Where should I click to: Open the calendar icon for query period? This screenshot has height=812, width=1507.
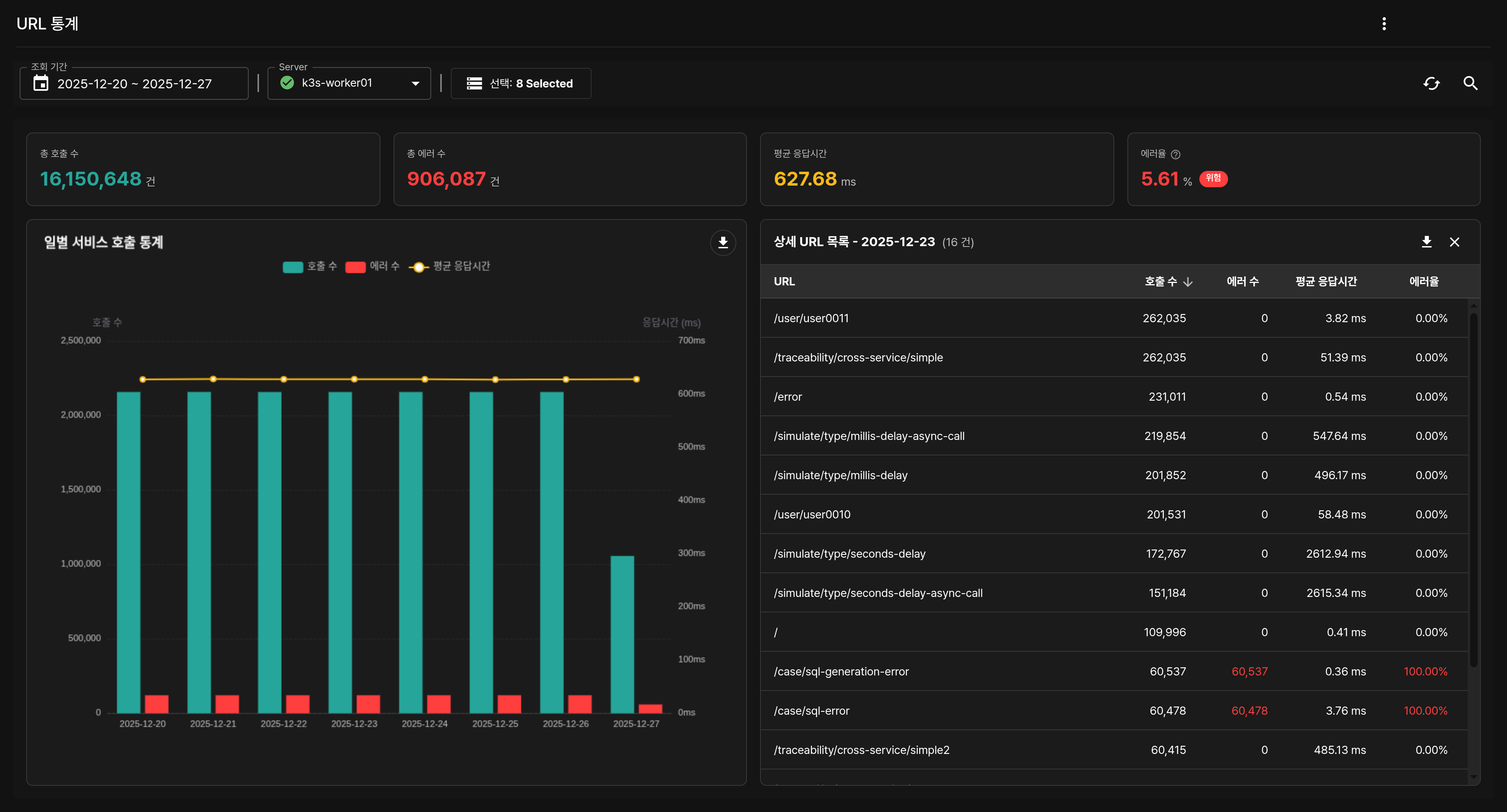pyautogui.click(x=41, y=83)
